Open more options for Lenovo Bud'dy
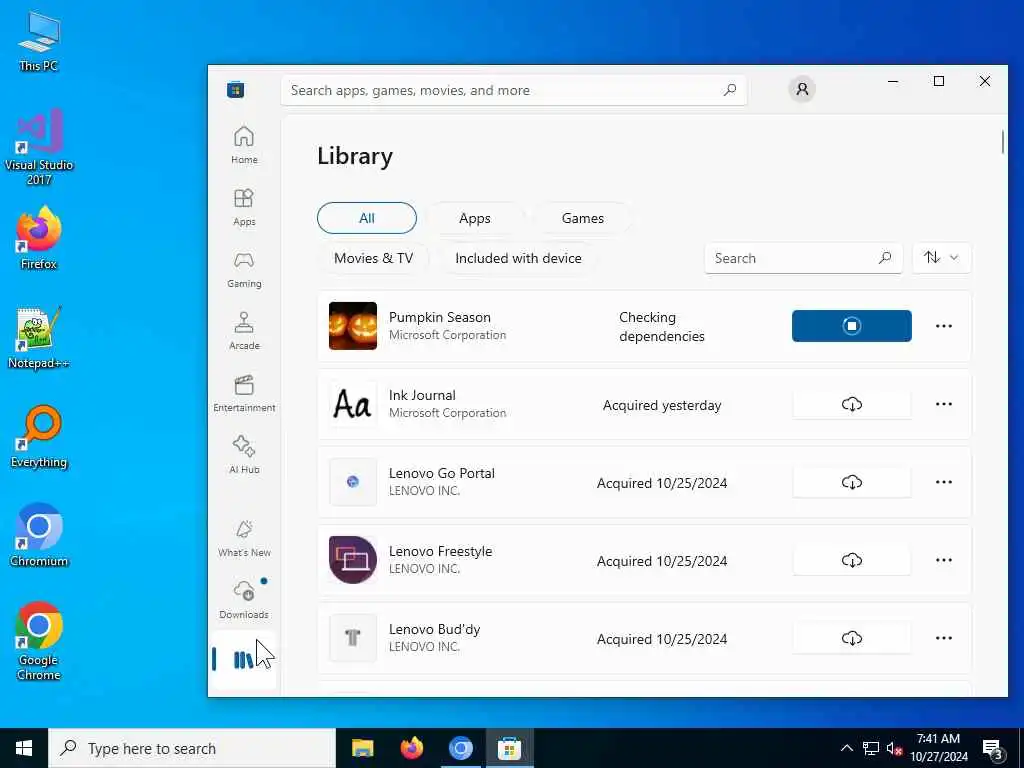 944,638
